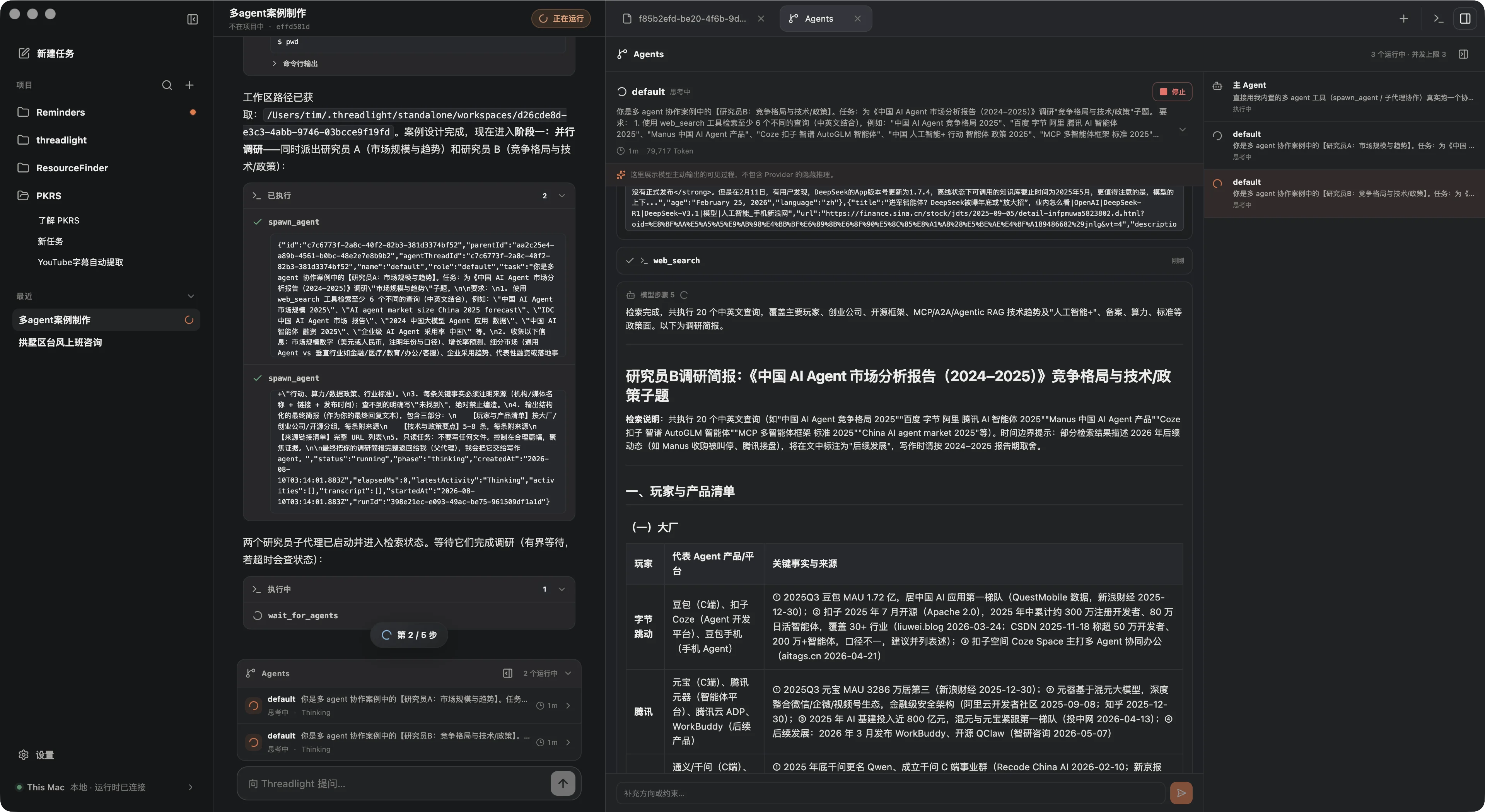The height and width of the screenshot is (812, 1485).
Task: Open the 了解 PKRS task
Action: point(58,220)
